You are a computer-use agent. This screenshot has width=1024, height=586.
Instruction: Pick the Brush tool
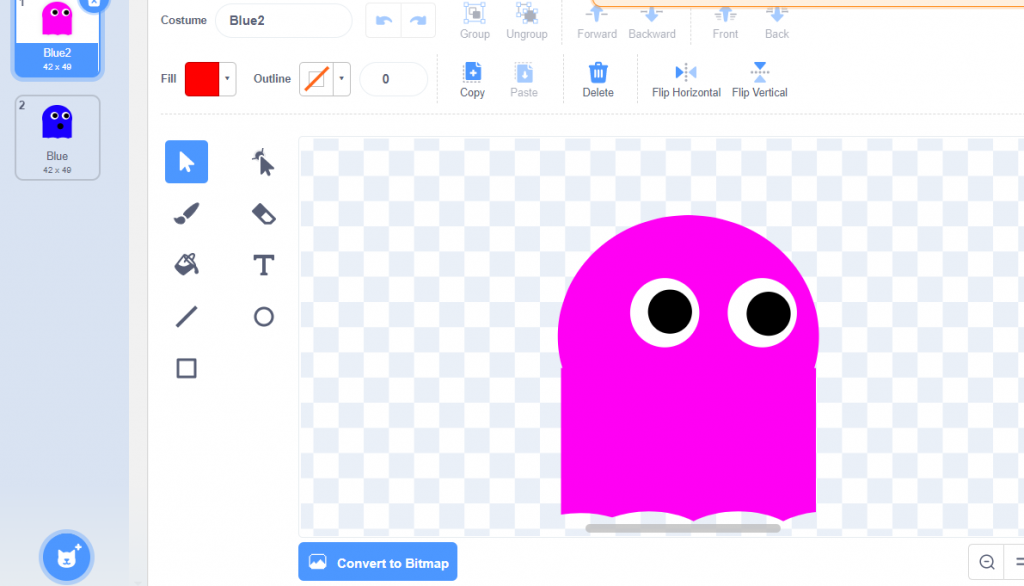186,213
